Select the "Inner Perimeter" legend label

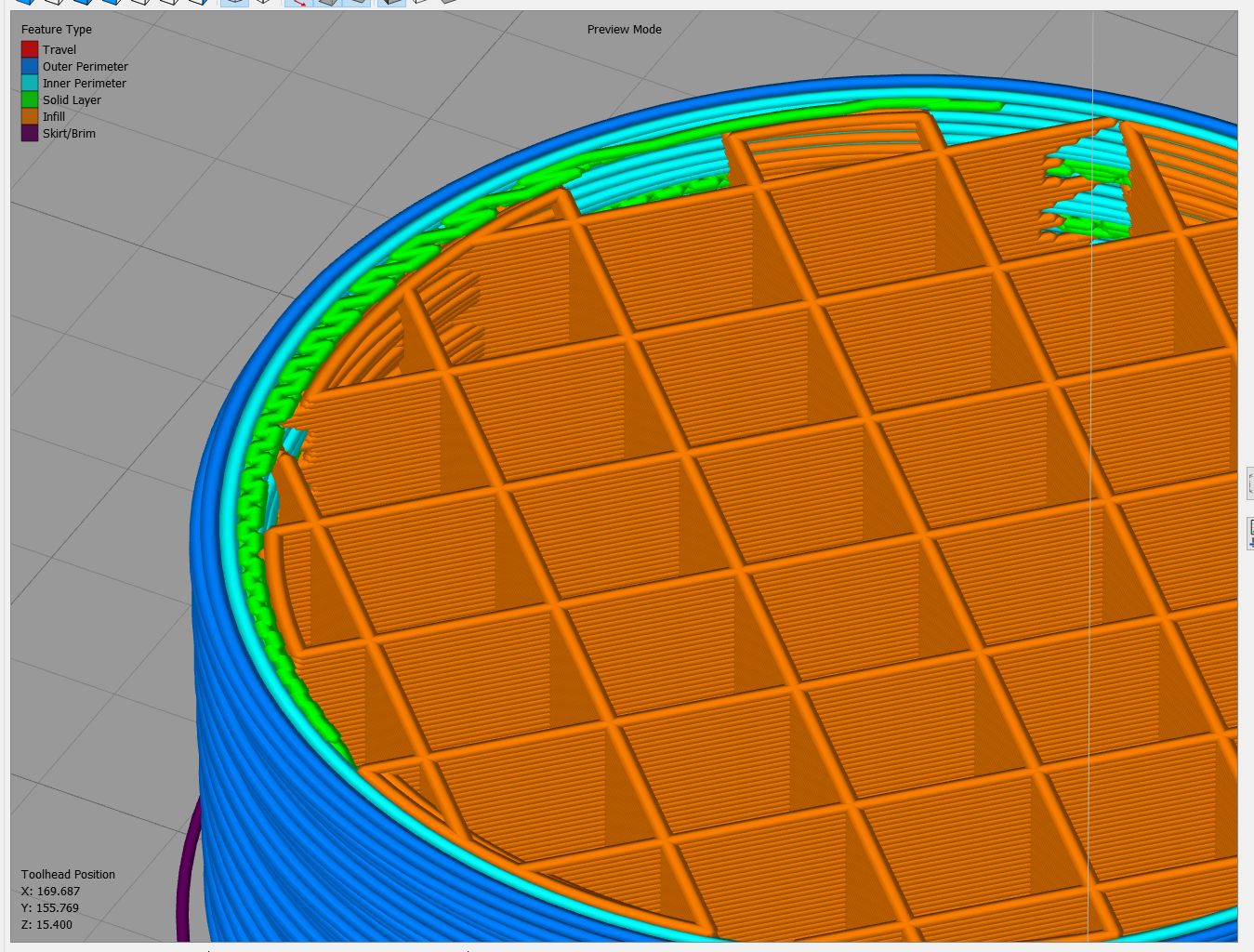point(85,84)
